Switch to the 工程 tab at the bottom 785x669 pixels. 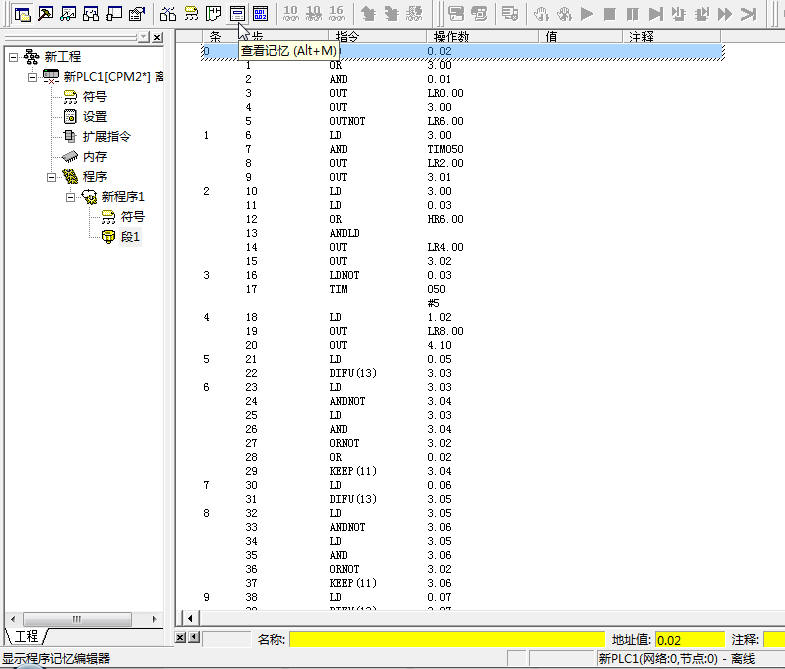coord(26,636)
